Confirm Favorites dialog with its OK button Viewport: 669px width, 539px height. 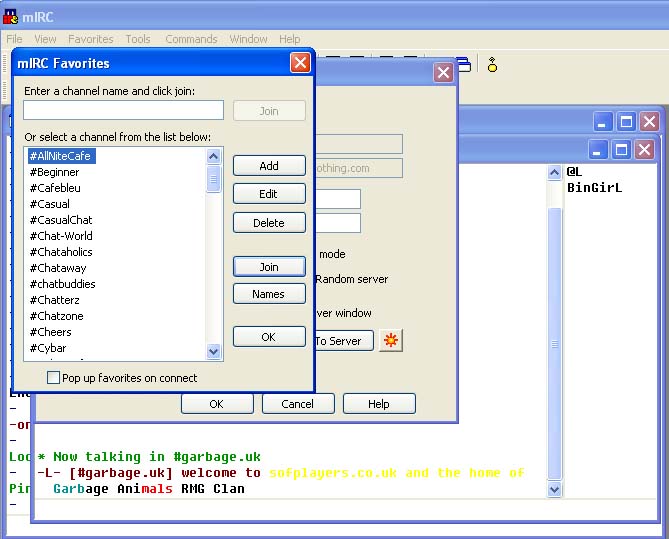(269, 337)
